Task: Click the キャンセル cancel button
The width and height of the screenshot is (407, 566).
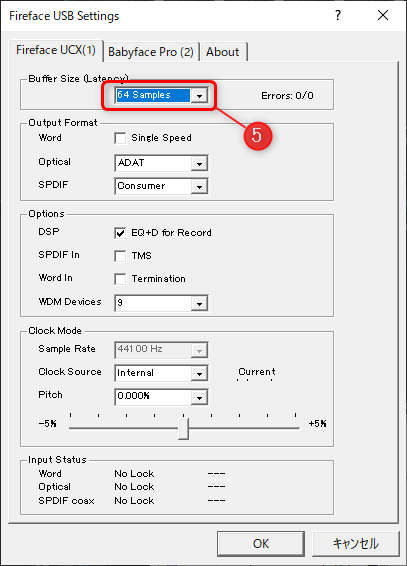Action: click(x=355, y=544)
